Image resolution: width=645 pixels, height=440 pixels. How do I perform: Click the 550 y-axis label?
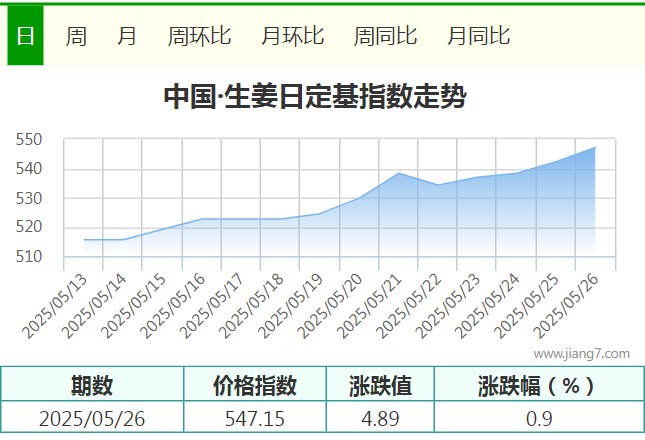click(29, 140)
